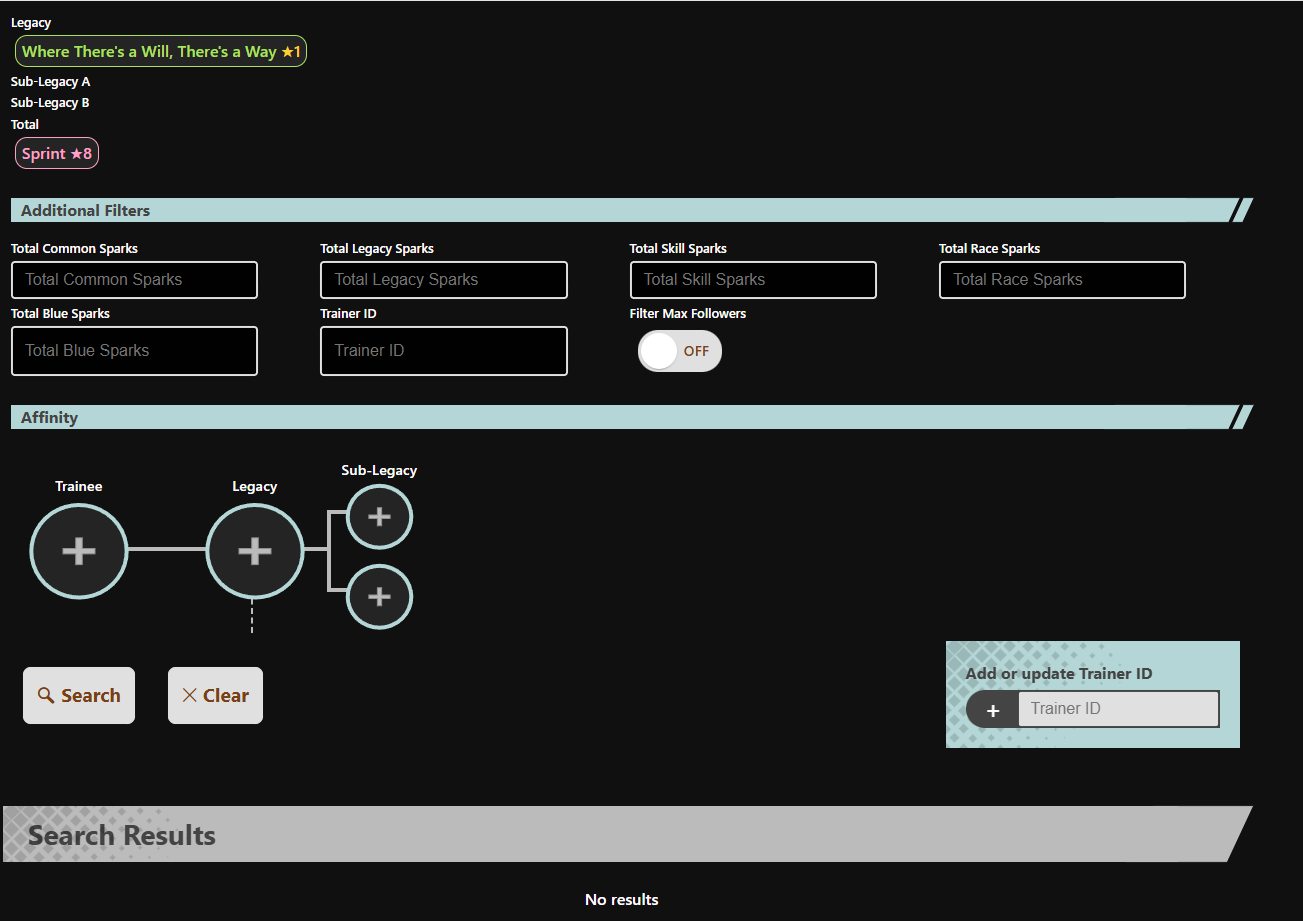
Task: Add a Trainee character in Affinity
Action: (x=79, y=551)
